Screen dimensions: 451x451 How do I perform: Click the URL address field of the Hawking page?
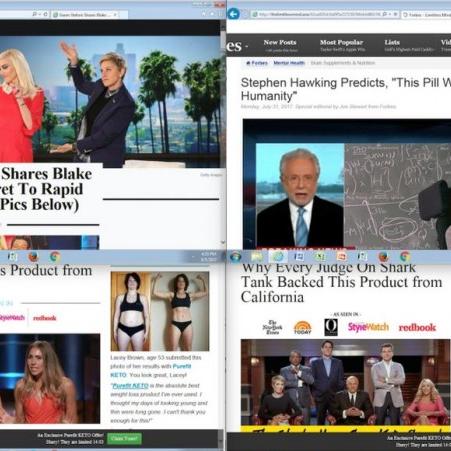[x=317, y=14]
